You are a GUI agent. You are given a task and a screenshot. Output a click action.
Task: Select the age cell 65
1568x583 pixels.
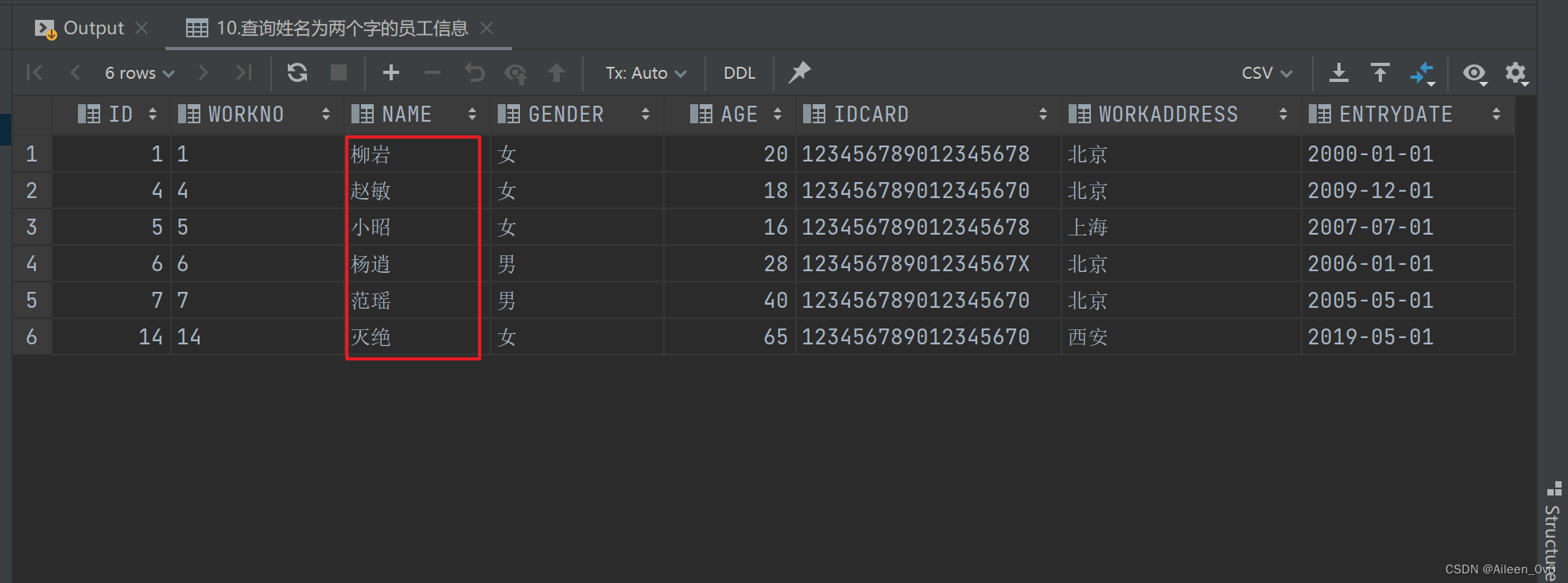[x=729, y=337]
